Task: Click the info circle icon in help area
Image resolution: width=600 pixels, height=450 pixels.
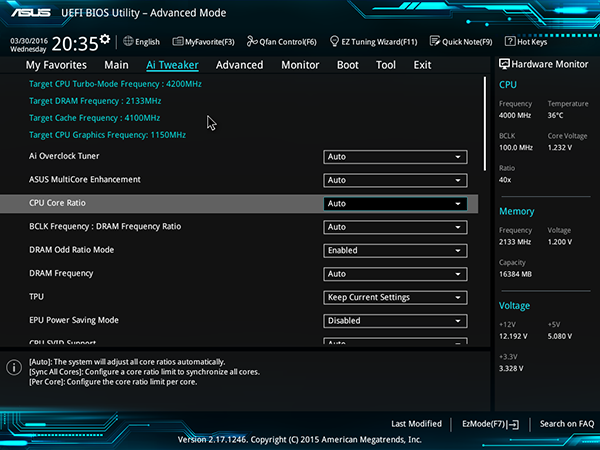Action: (14, 368)
